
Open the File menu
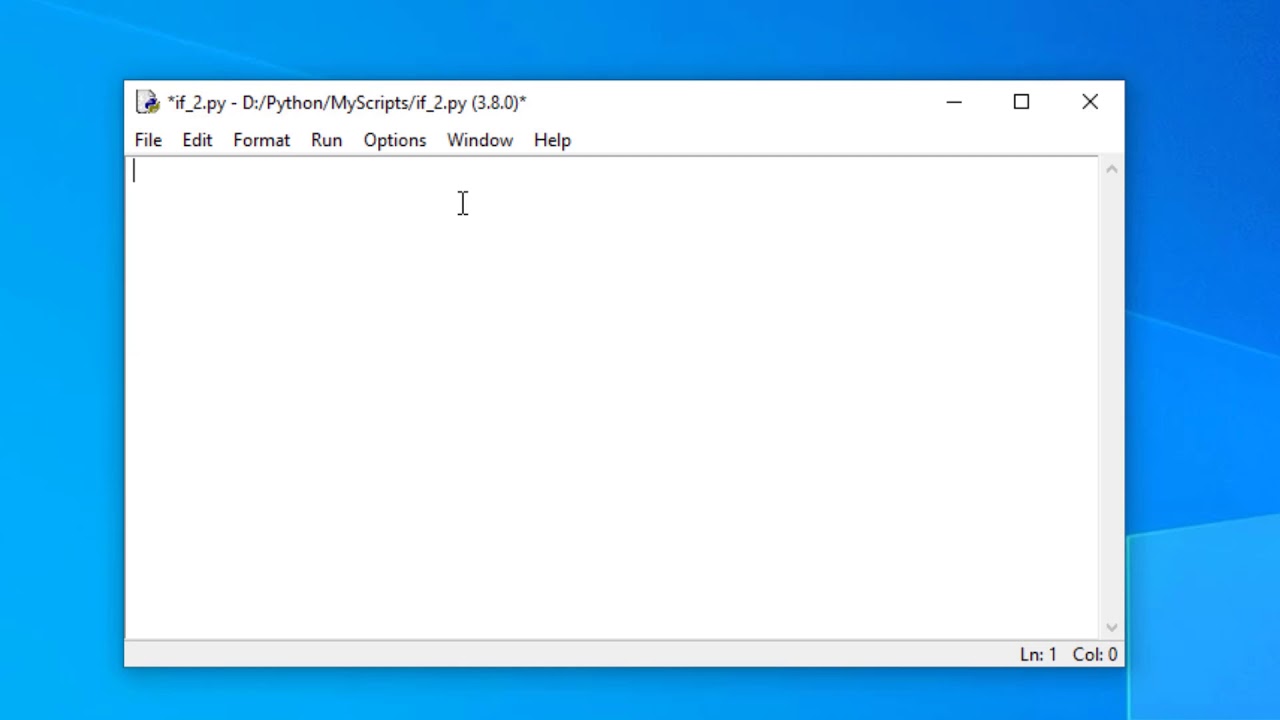tap(148, 140)
